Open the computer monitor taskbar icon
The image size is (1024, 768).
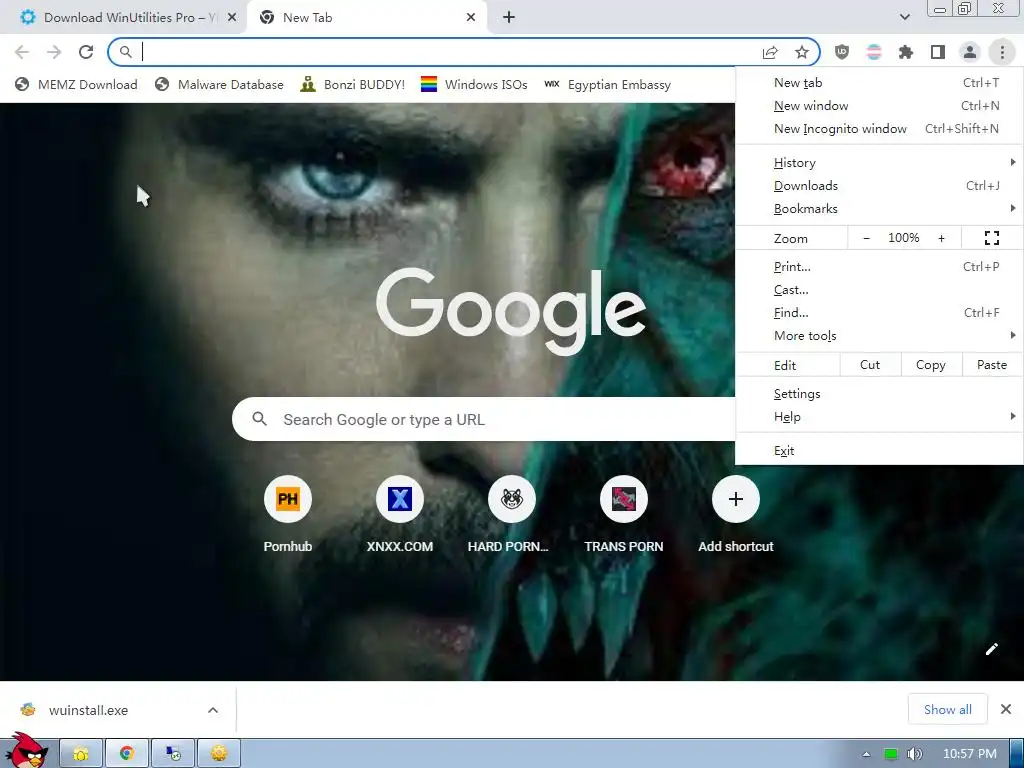tap(173, 754)
